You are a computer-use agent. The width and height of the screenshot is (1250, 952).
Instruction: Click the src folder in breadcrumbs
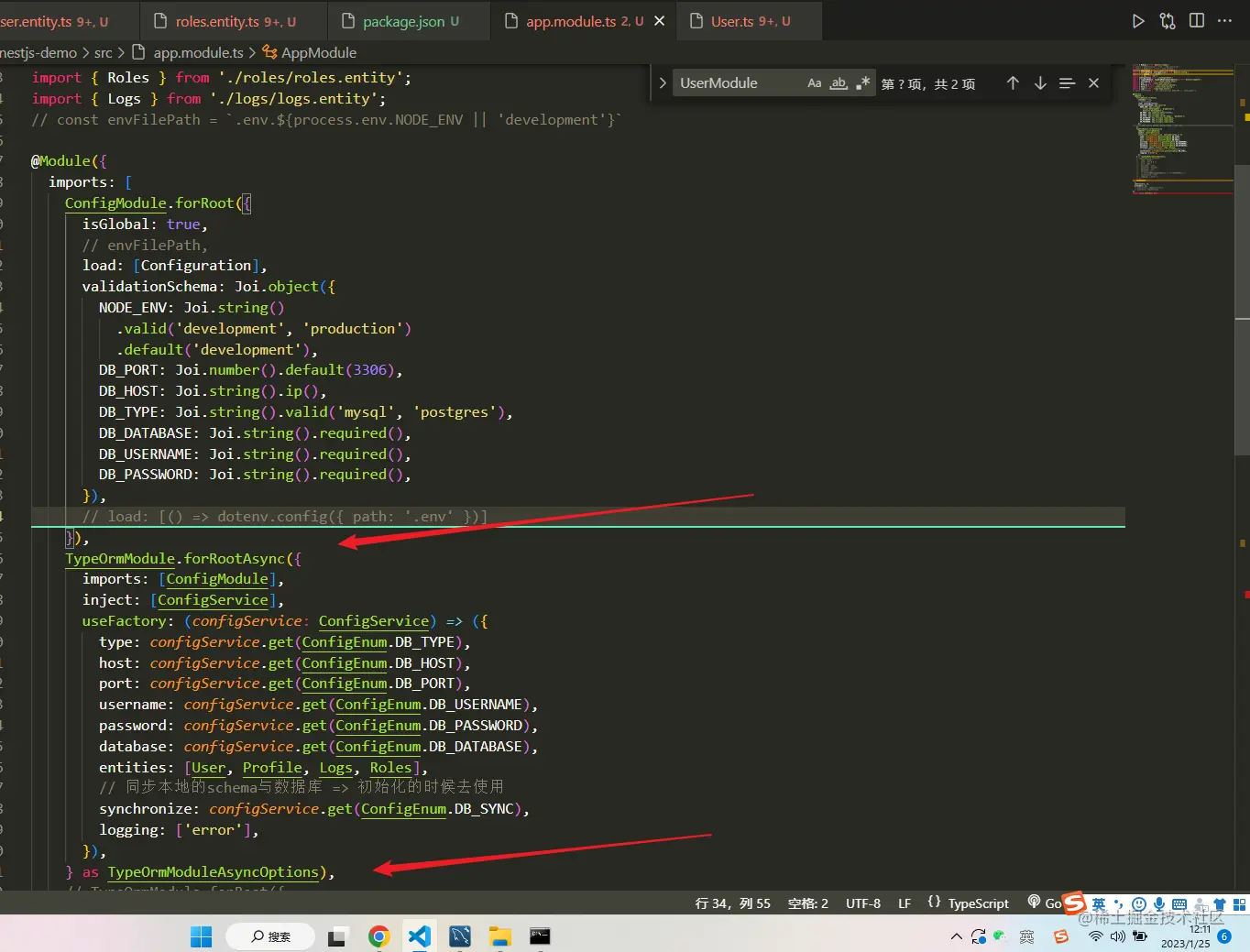click(x=103, y=53)
